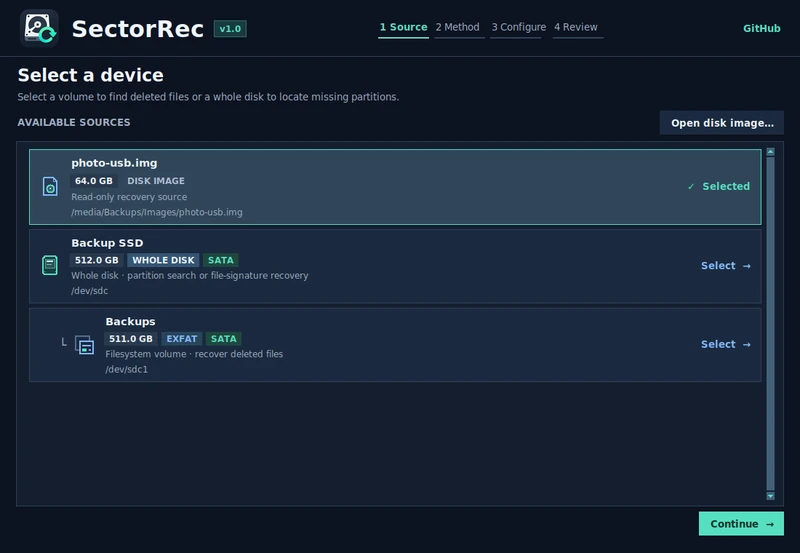Click the Select a device heading

pyautogui.click(x=91, y=75)
